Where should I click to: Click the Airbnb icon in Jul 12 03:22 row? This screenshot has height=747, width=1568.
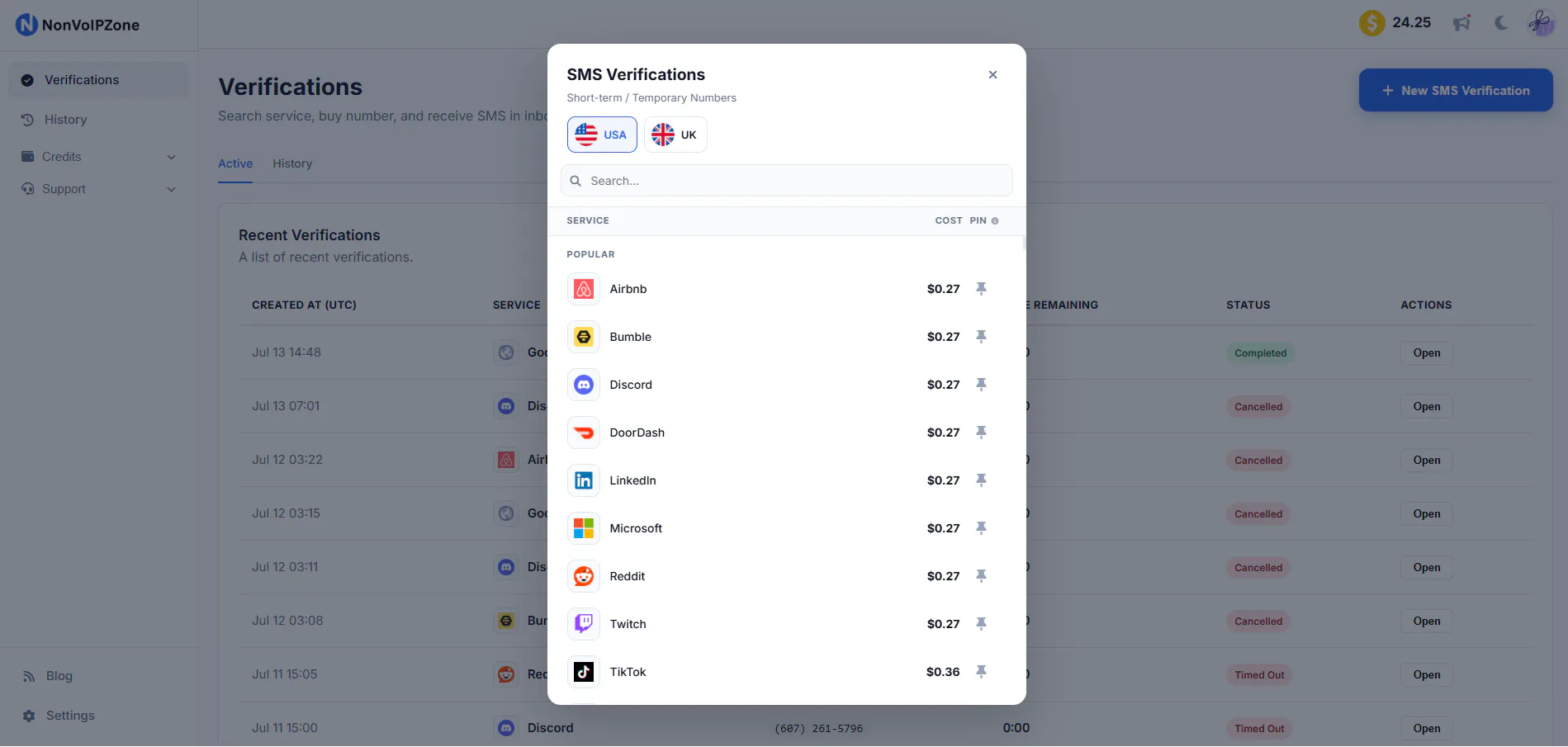coord(506,460)
